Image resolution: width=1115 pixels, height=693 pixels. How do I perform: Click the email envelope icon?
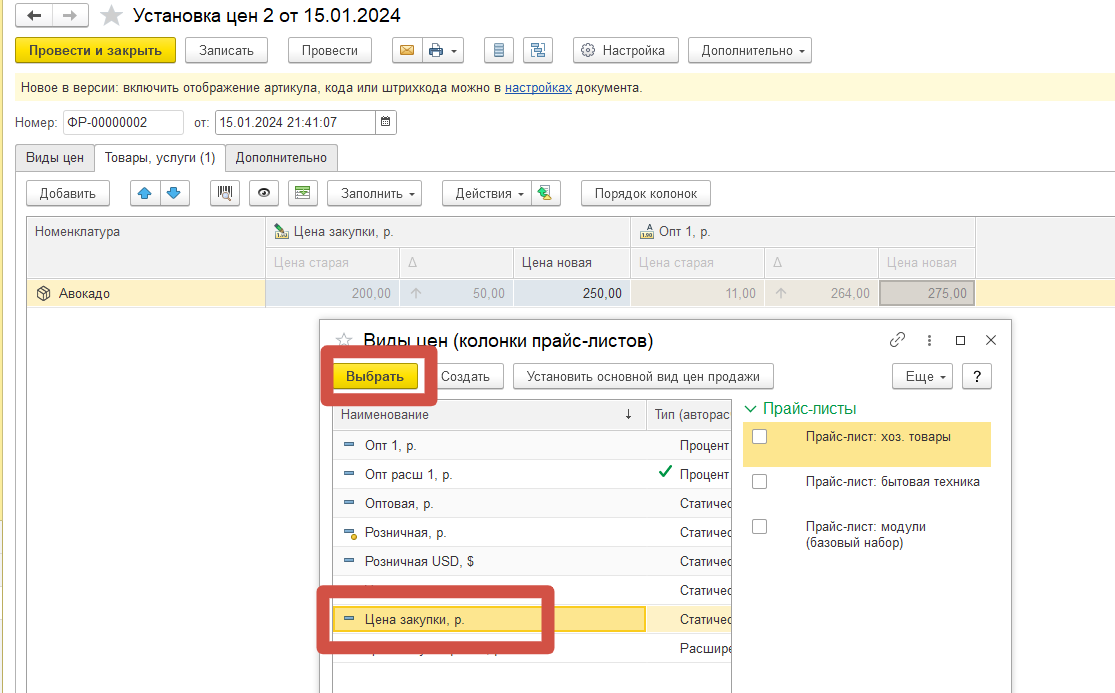pyautogui.click(x=407, y=50)
